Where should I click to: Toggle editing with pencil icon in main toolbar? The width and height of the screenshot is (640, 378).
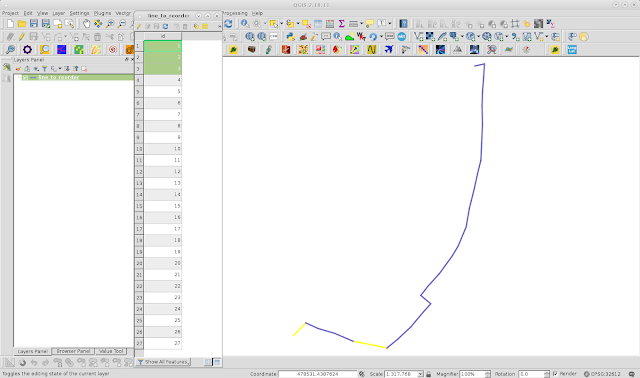click(x=22, y=37)
